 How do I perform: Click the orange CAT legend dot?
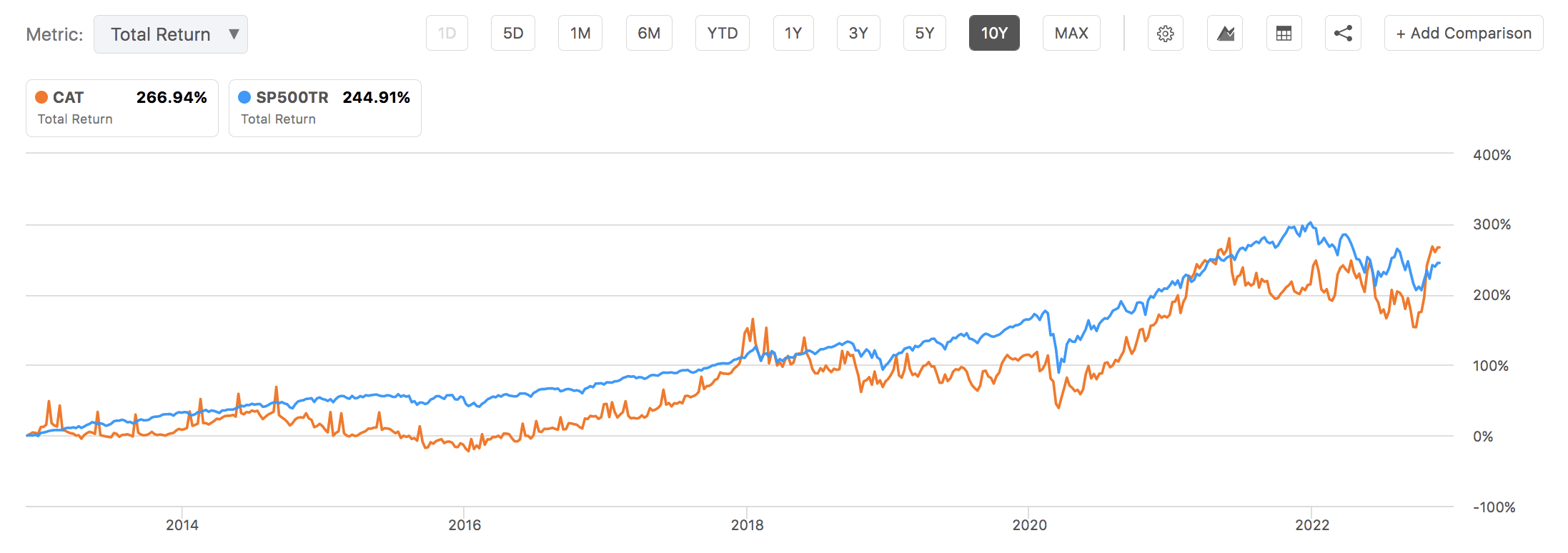[x=41, y=97]
